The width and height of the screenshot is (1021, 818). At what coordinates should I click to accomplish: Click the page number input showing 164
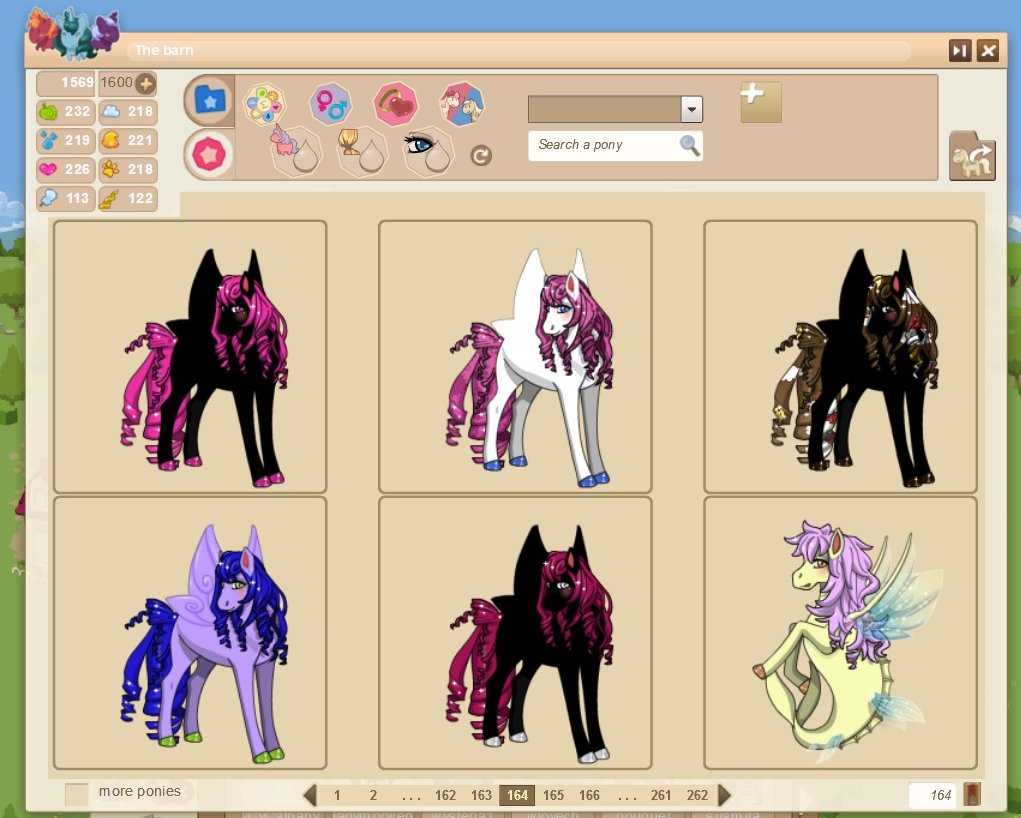point(932,795)
